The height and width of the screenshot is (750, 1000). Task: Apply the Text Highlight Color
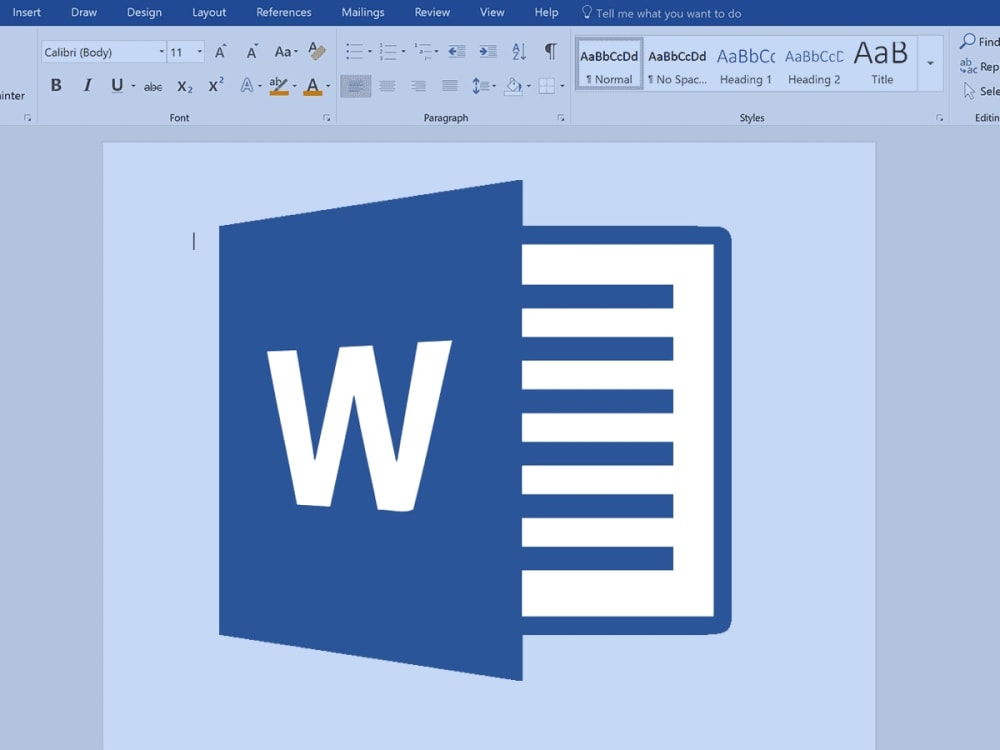tap(278, 86)
